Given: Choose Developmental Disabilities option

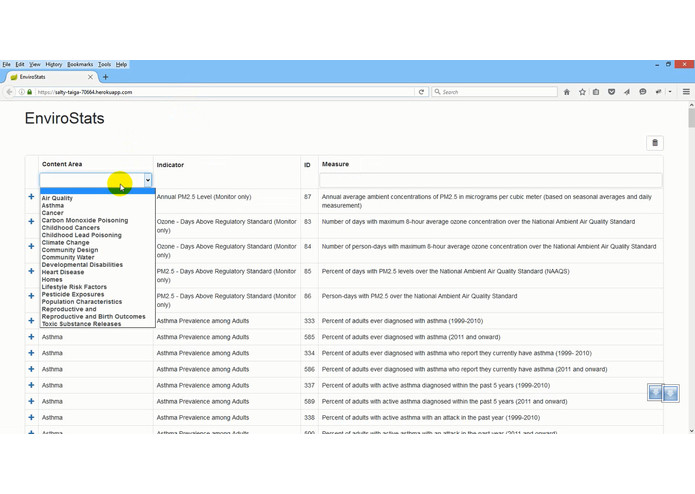Looking at the screenshot, I should (98, 265).
